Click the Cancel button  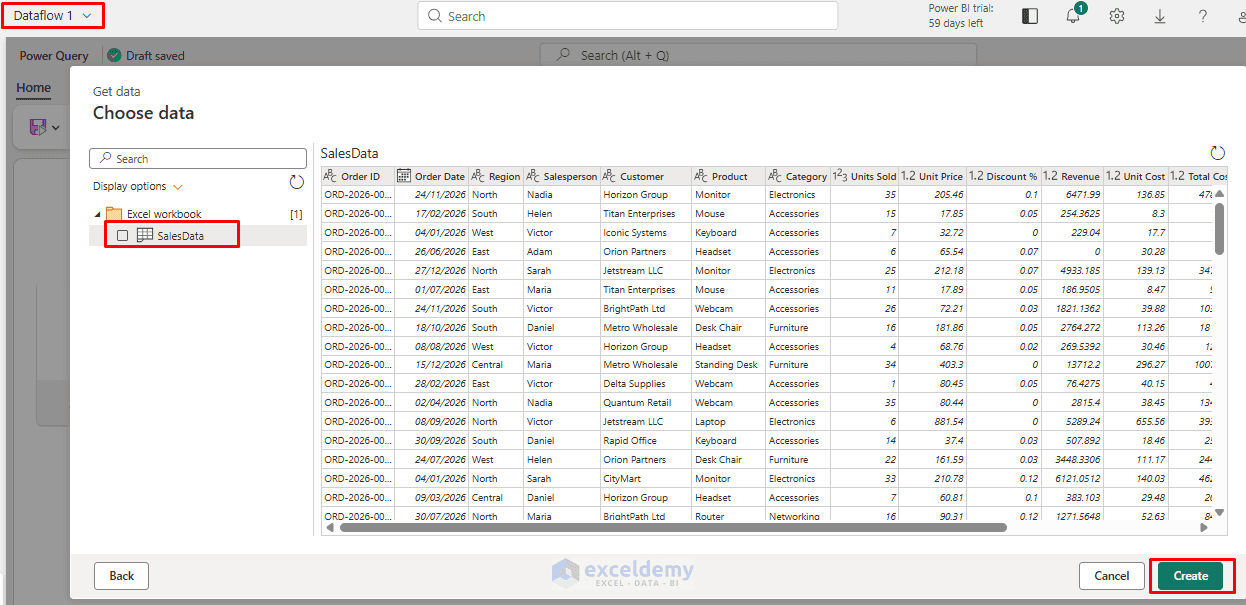[1111, 576]
